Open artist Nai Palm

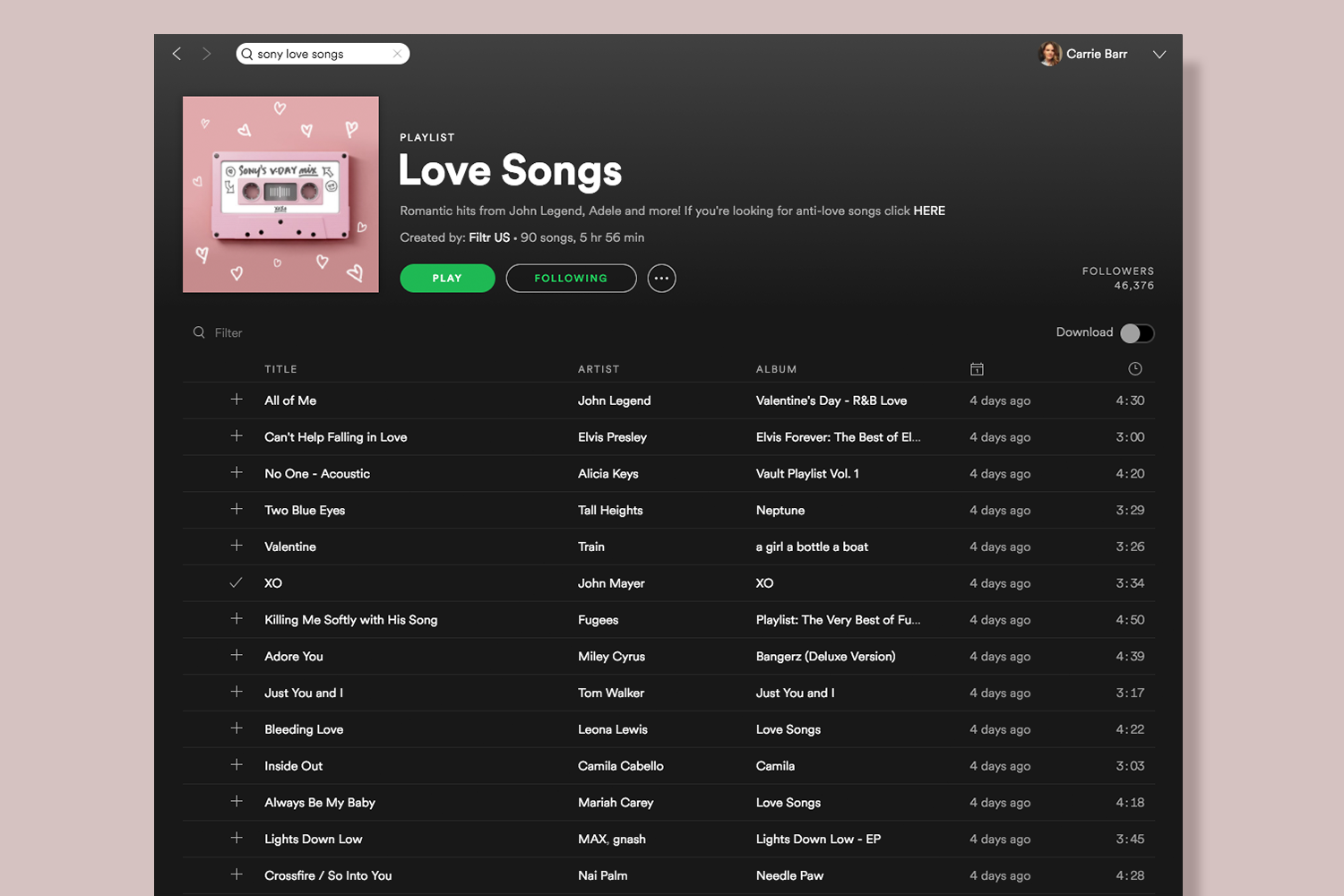click(x=602, y=875)
